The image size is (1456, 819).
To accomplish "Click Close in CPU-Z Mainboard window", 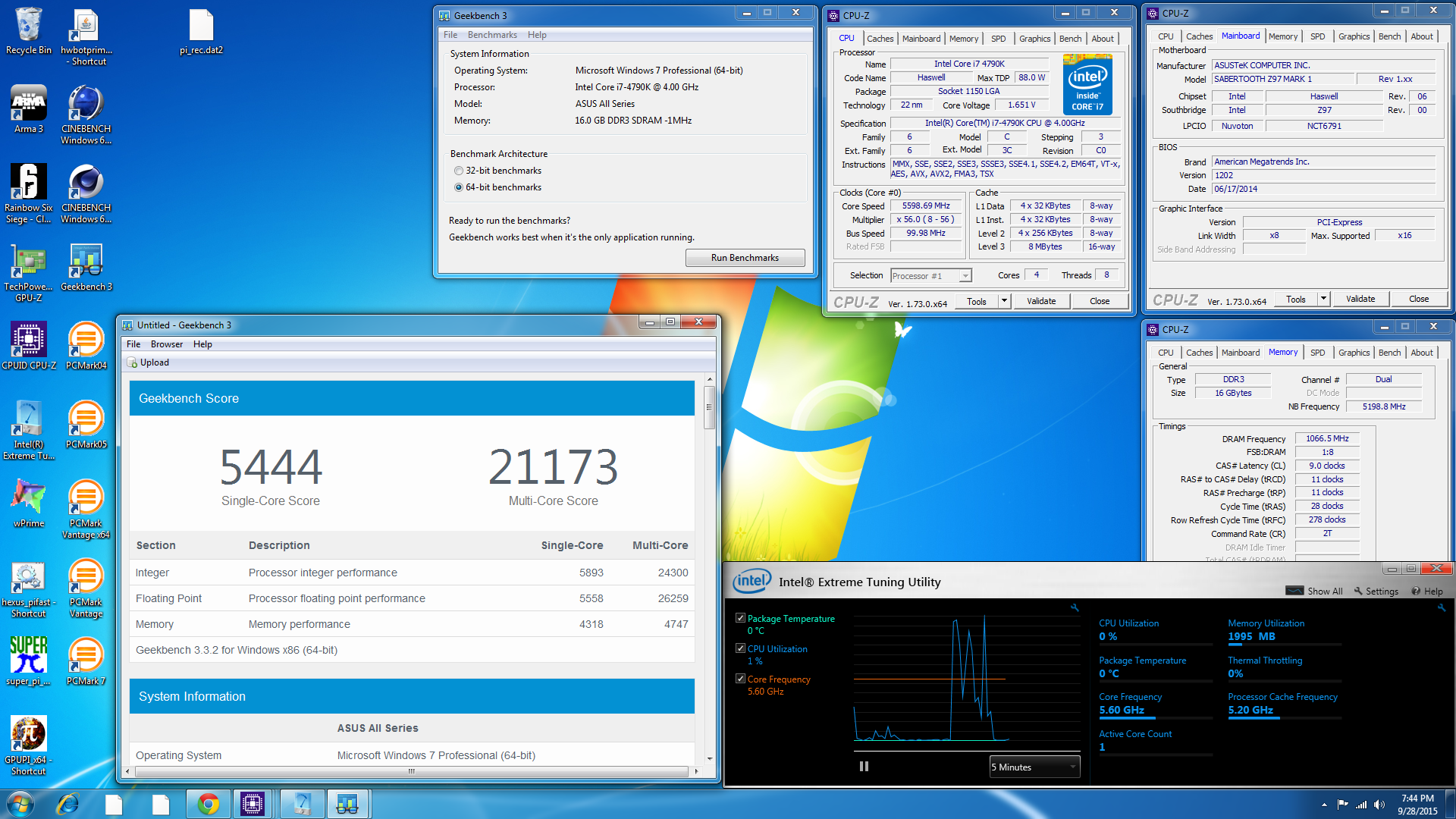I will point(1419,299).
